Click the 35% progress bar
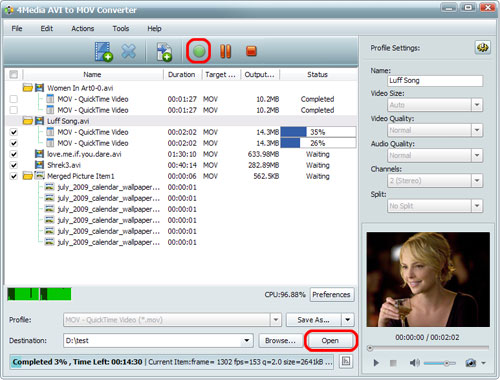 tap(318, 132)
